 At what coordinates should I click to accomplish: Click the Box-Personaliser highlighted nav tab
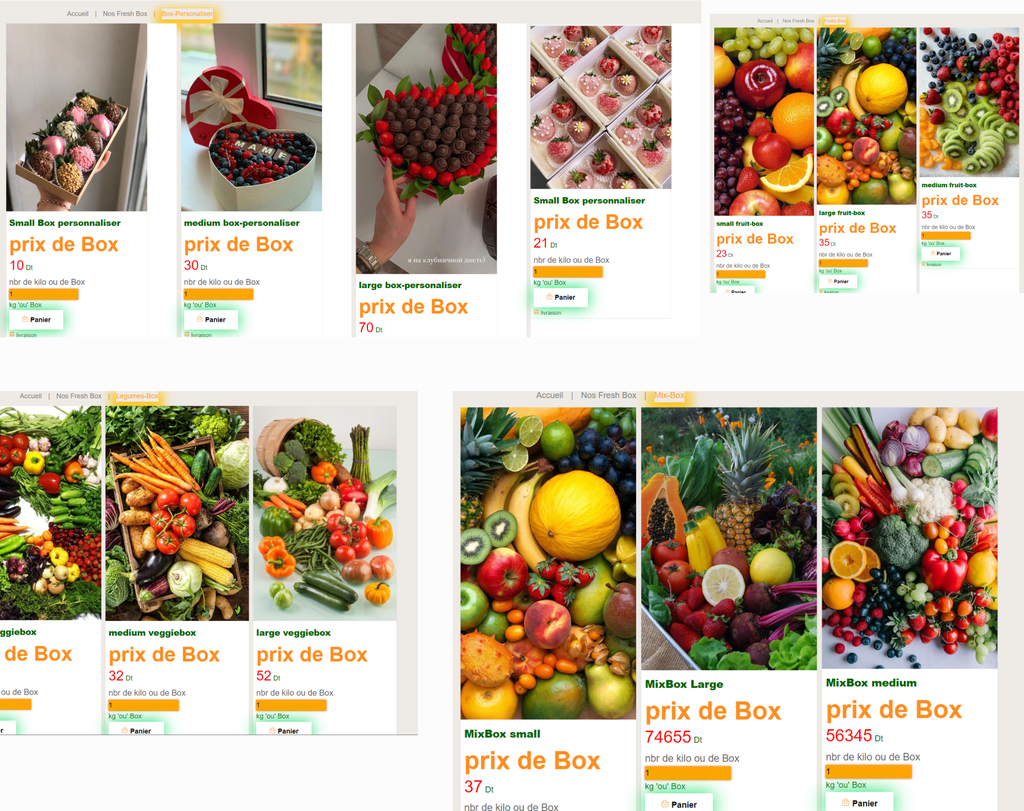pyautogui.click(x=187, y=14)
